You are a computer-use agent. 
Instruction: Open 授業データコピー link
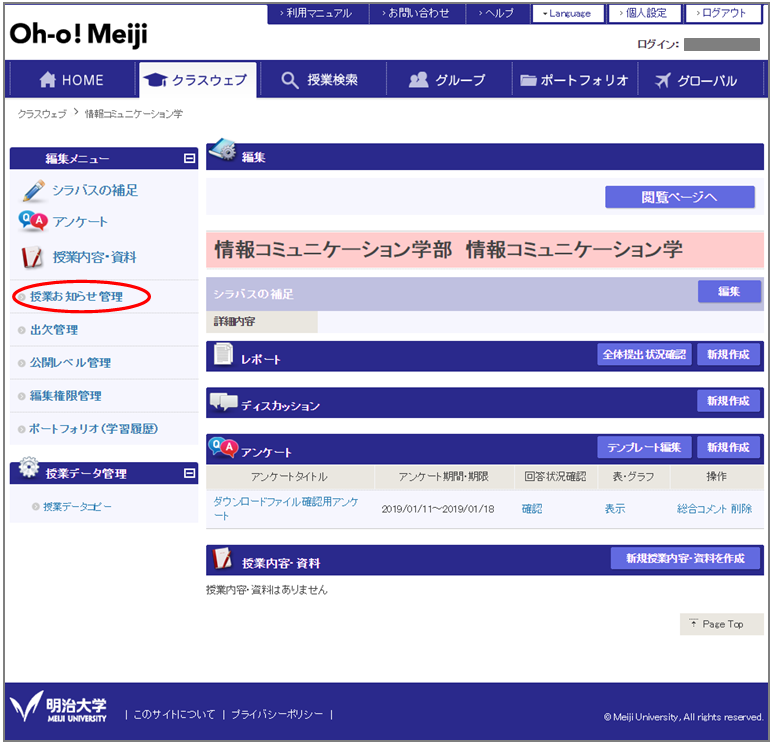tap(77, 507)
